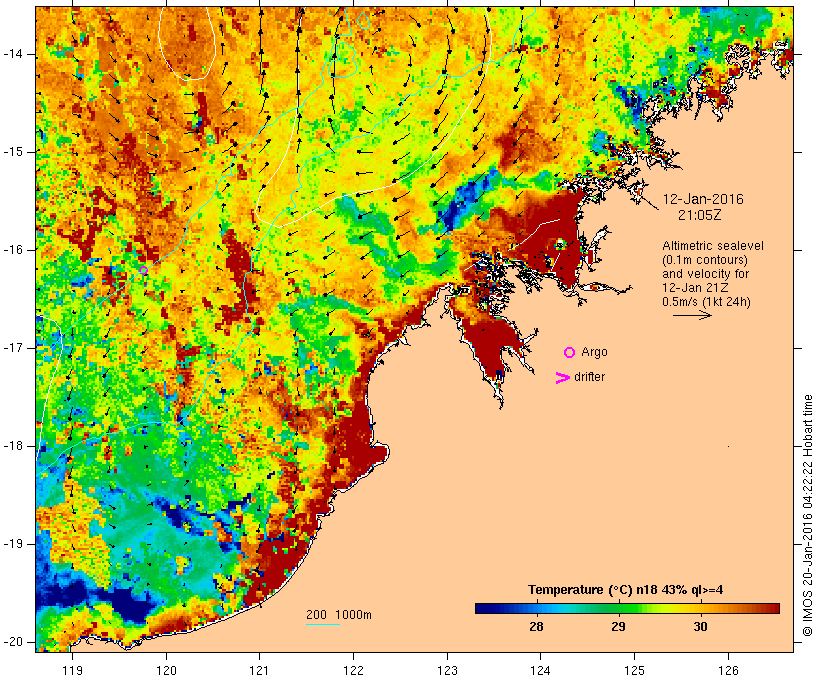Click the velocity scale arrow under 0.5m/s

[x=692, y=315]
